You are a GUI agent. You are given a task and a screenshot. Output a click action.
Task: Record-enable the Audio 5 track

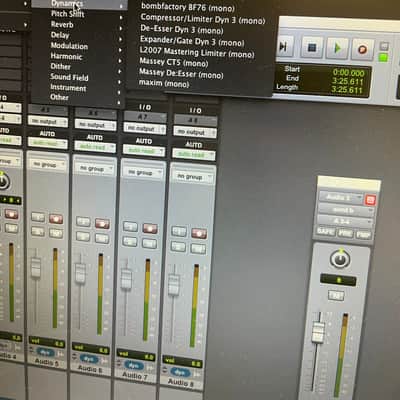coord(56,218)
